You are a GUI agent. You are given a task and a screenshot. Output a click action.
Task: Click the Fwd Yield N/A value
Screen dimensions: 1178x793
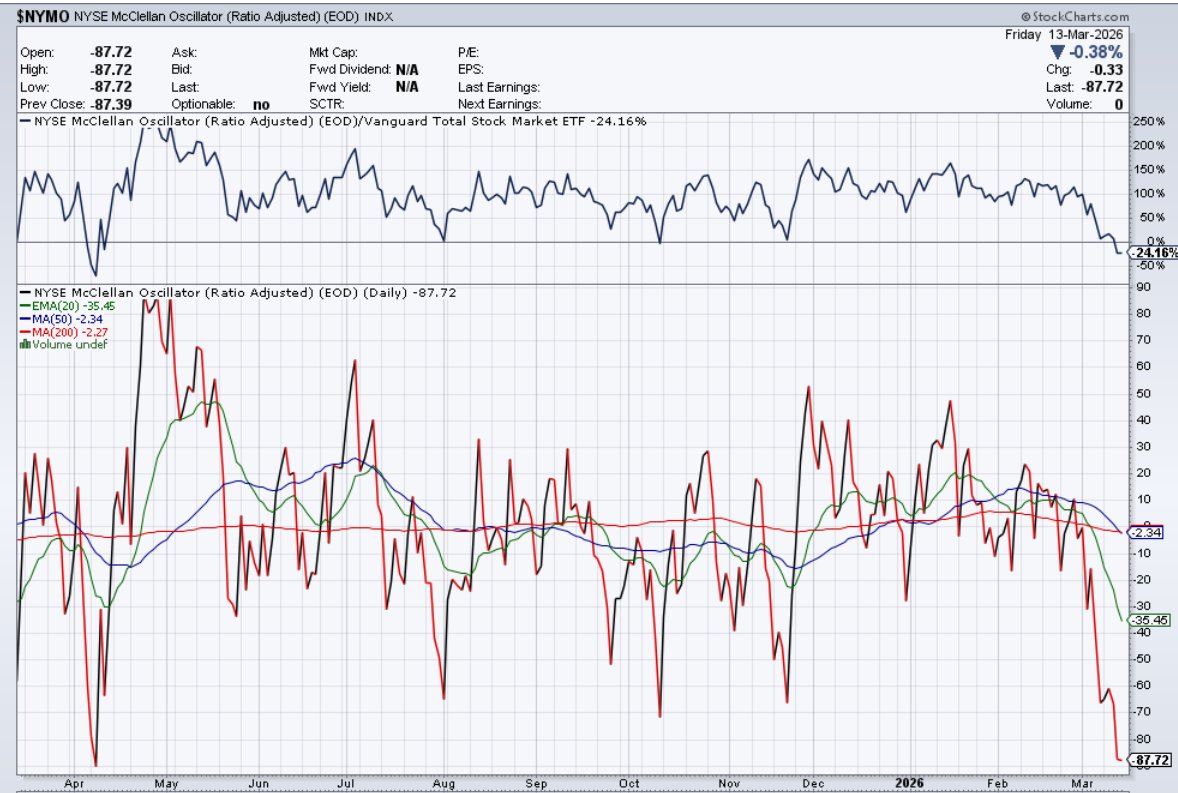[407, 86]
